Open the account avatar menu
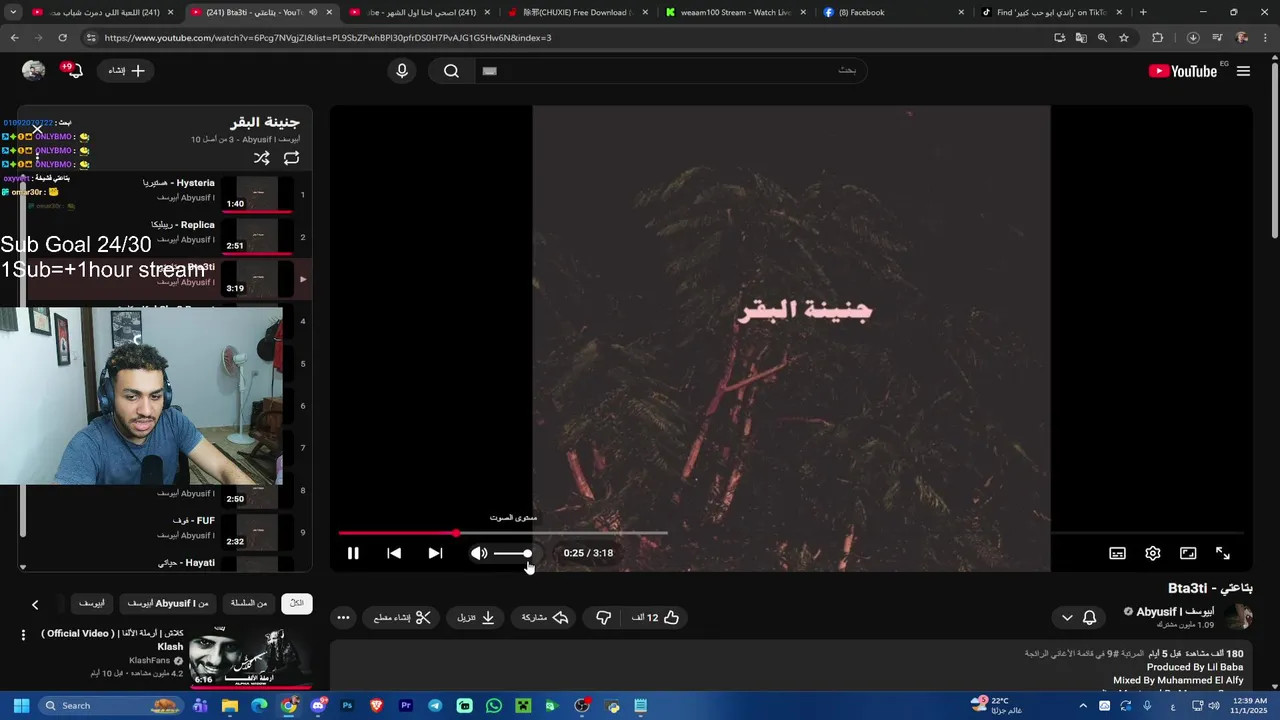This screenshot has height=720, width=1280. point(34,71)
